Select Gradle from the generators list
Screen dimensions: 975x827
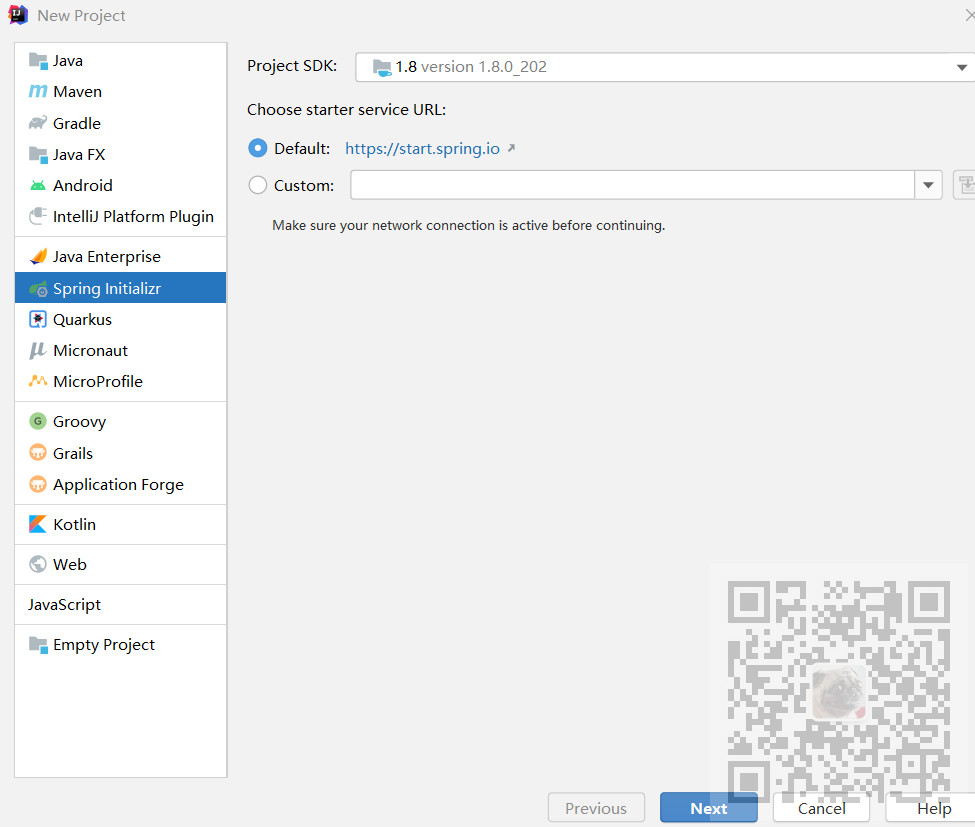121,123
